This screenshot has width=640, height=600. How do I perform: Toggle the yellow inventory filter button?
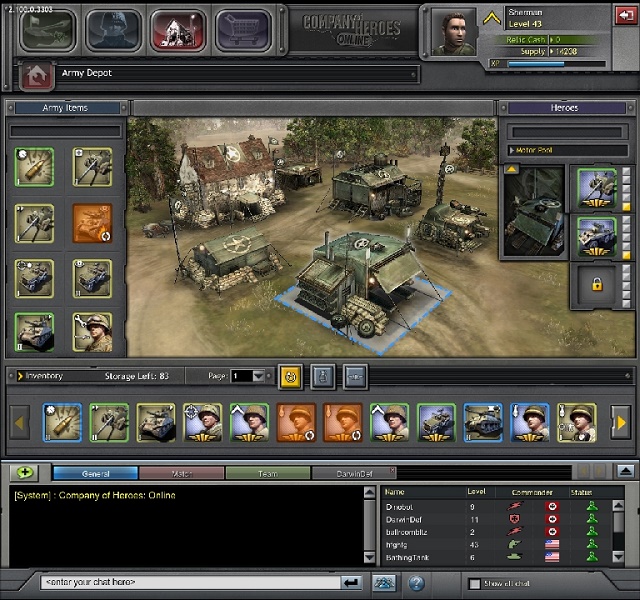(291, 376)
